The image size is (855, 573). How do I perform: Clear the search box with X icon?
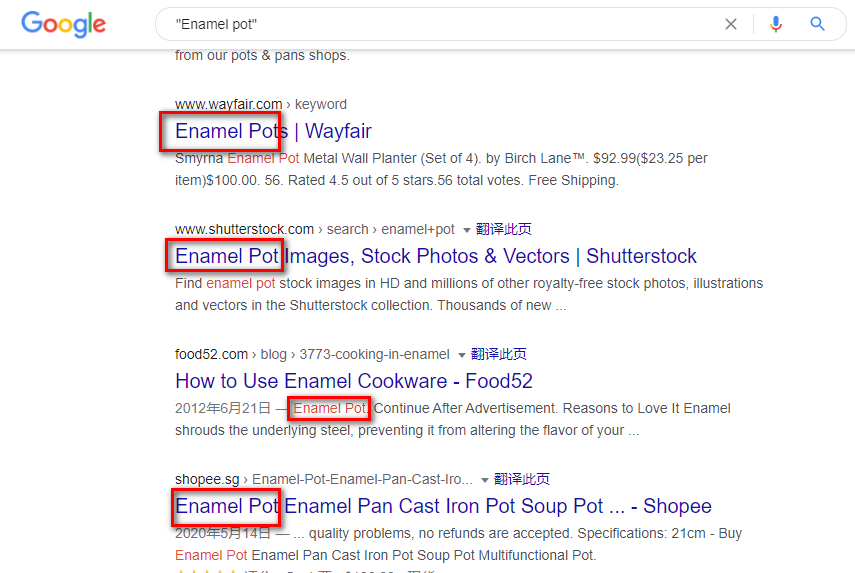[x=731, y=24]
